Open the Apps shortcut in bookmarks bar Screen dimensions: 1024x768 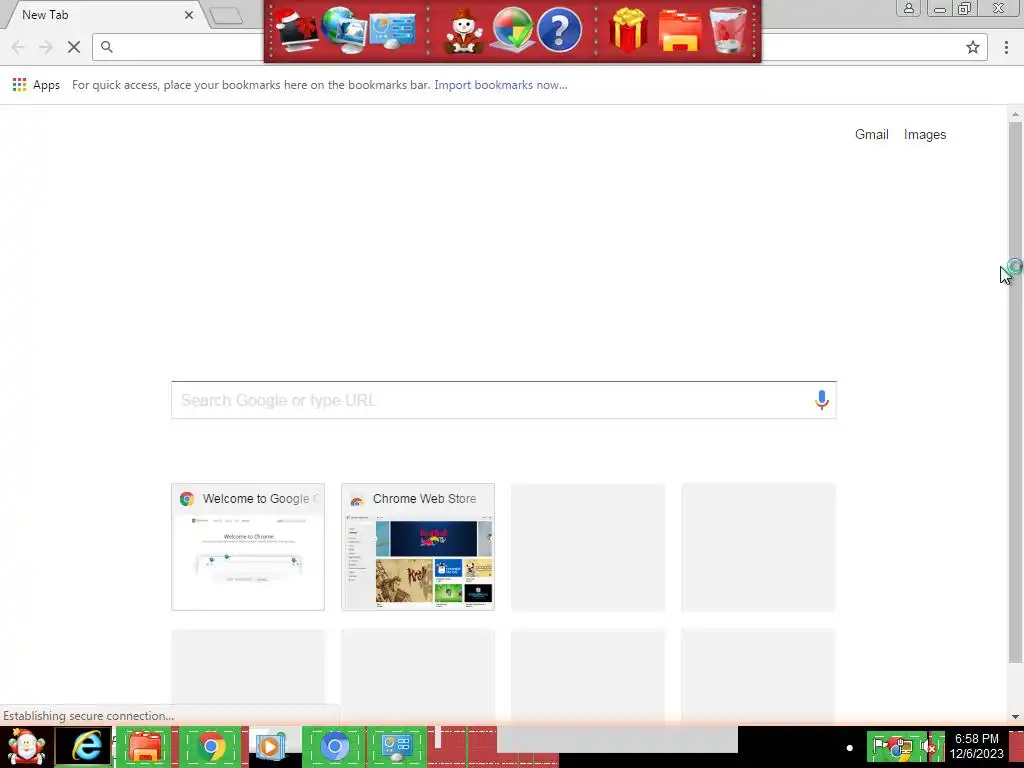(37, 85)
